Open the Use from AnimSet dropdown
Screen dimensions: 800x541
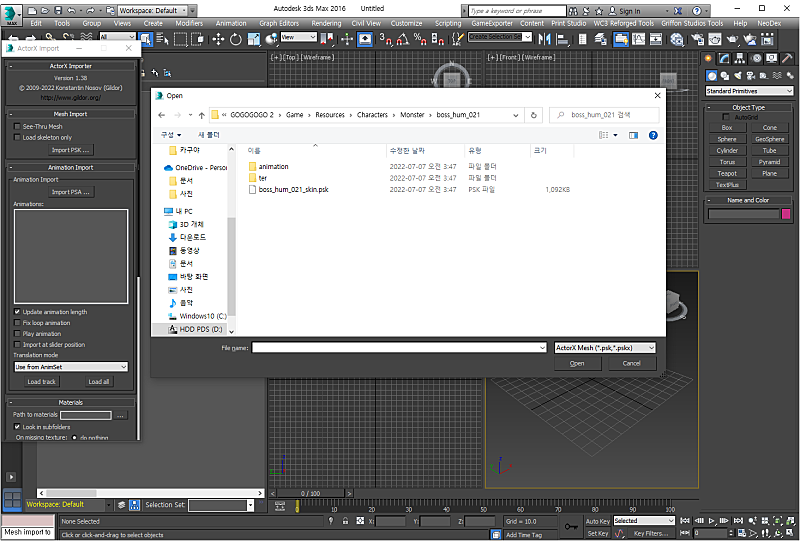tap(70, 367)
